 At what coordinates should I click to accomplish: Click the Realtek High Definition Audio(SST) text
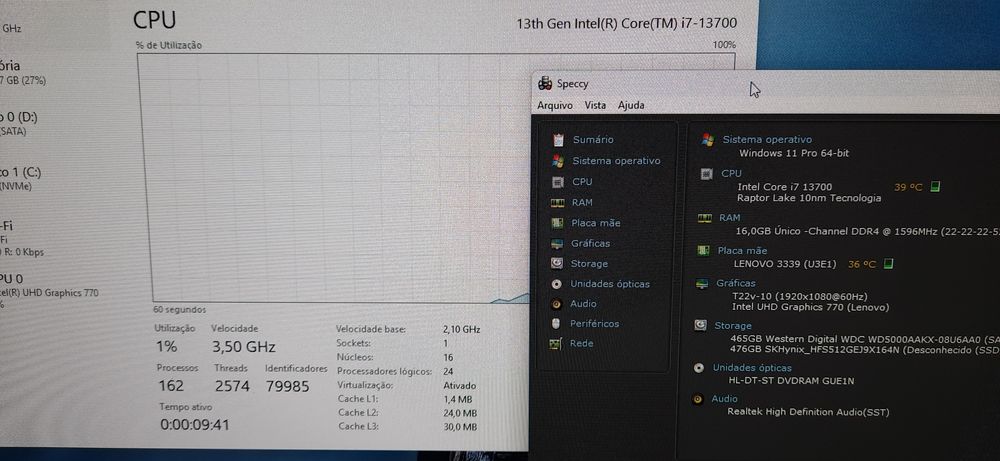[808, 413]
